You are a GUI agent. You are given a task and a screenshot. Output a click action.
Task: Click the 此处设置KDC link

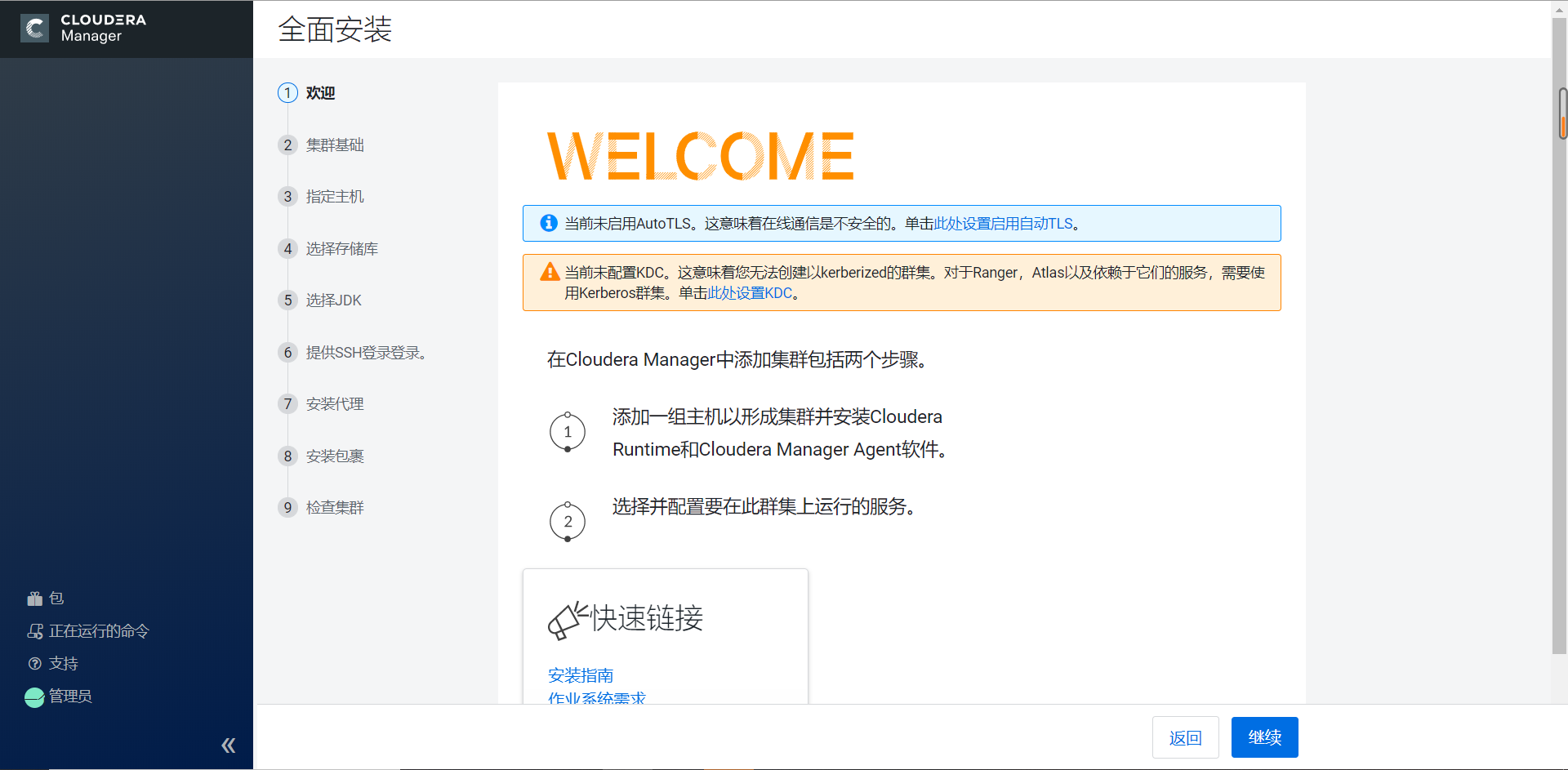tap(750, 293)
